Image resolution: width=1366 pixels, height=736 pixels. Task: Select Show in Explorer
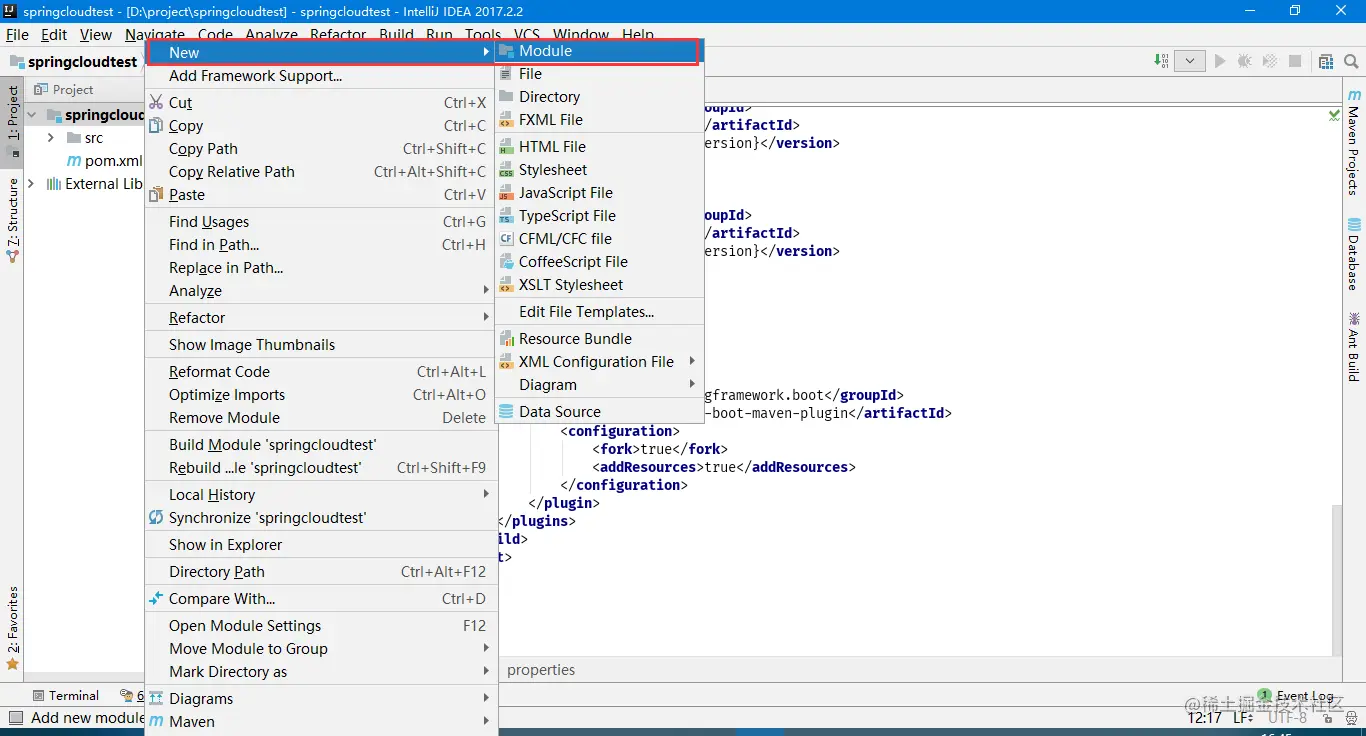(x=320, y=545)
